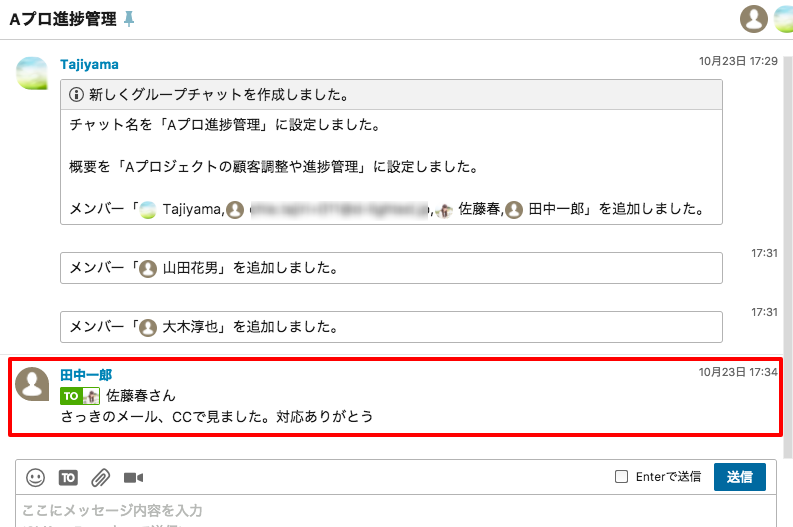The image size is (793, 527).
Task: Open 田中一郎 sender name link
Action: (86, 375)
